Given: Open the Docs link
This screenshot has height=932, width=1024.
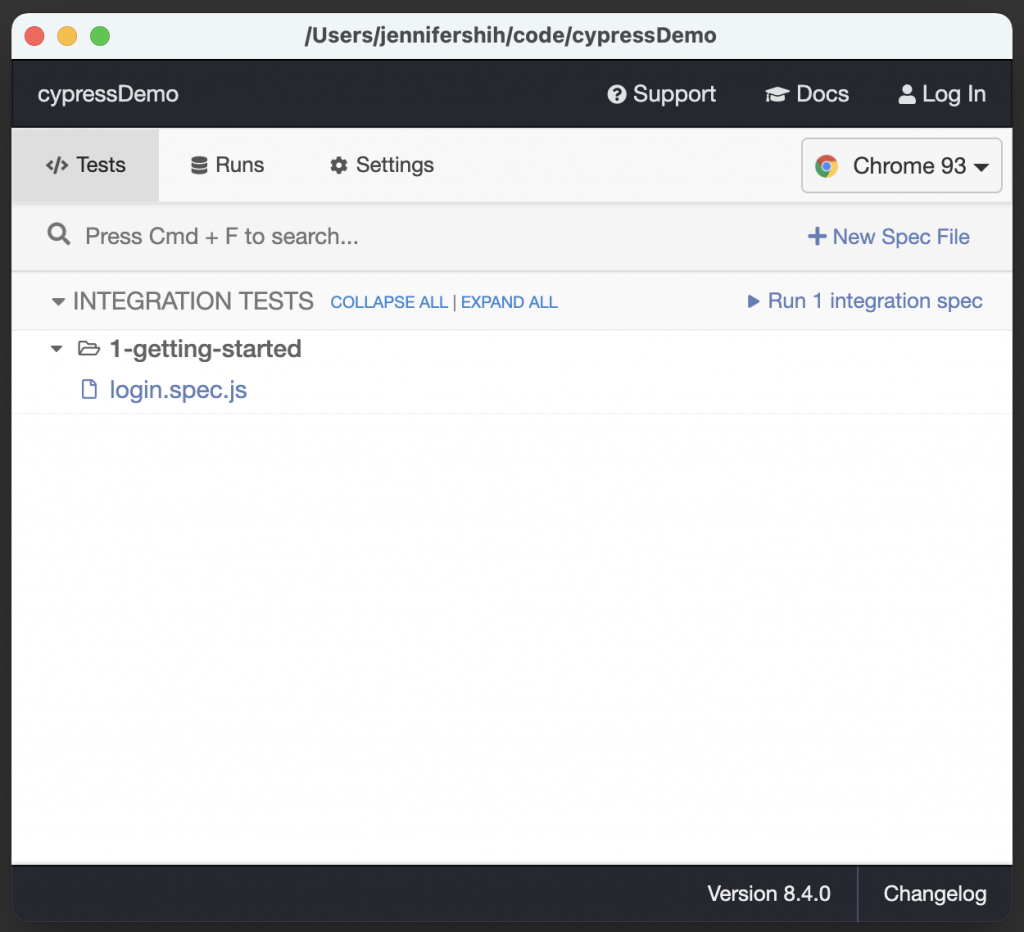Looking at the screenshot, I should [x=807, y=94].
